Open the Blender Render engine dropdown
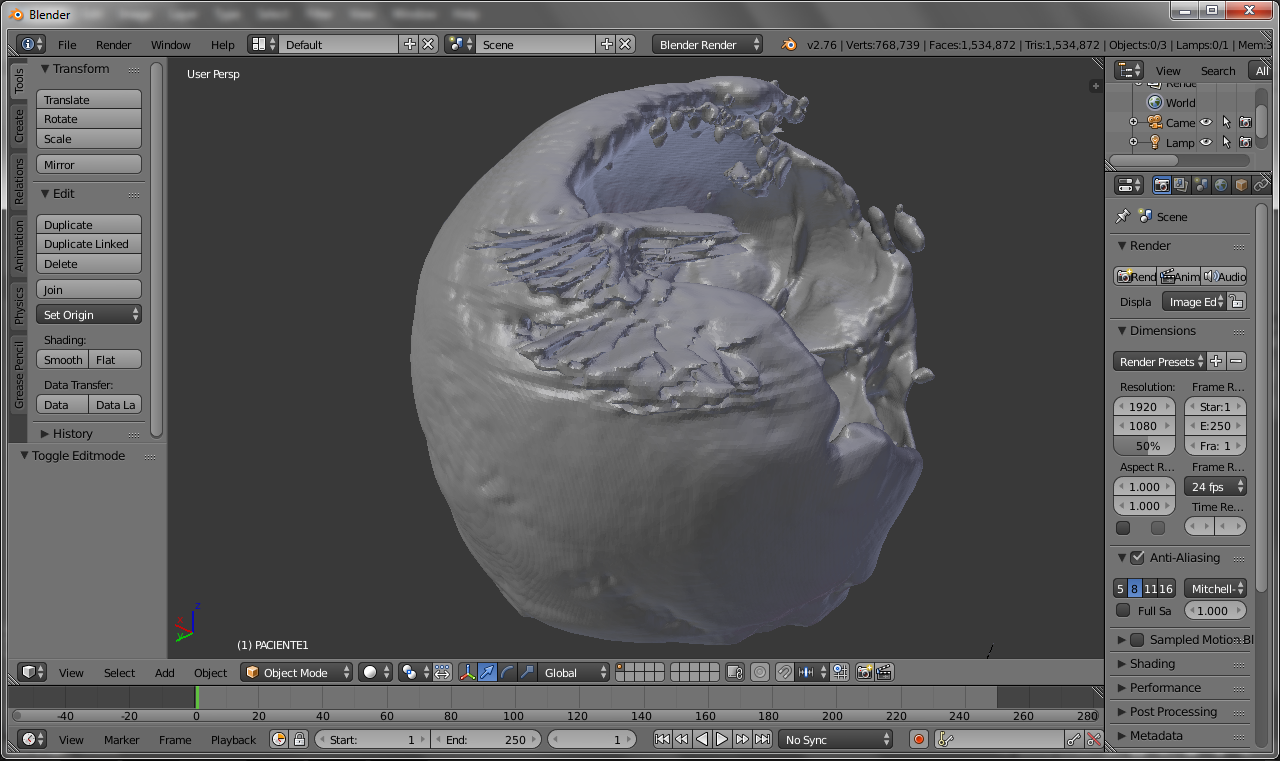The height and width of the screenshot is (761, 1280). pos(707,45)
